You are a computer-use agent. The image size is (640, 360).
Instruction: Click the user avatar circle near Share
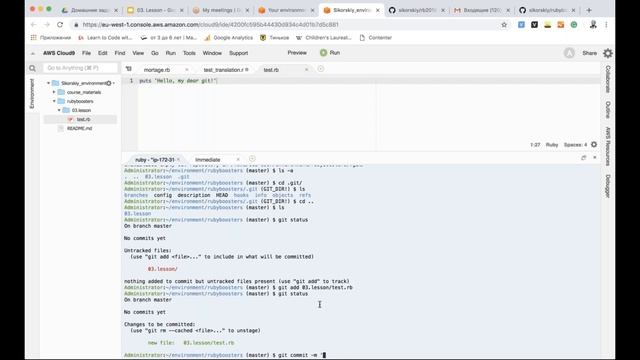click(x=569, y=53)
